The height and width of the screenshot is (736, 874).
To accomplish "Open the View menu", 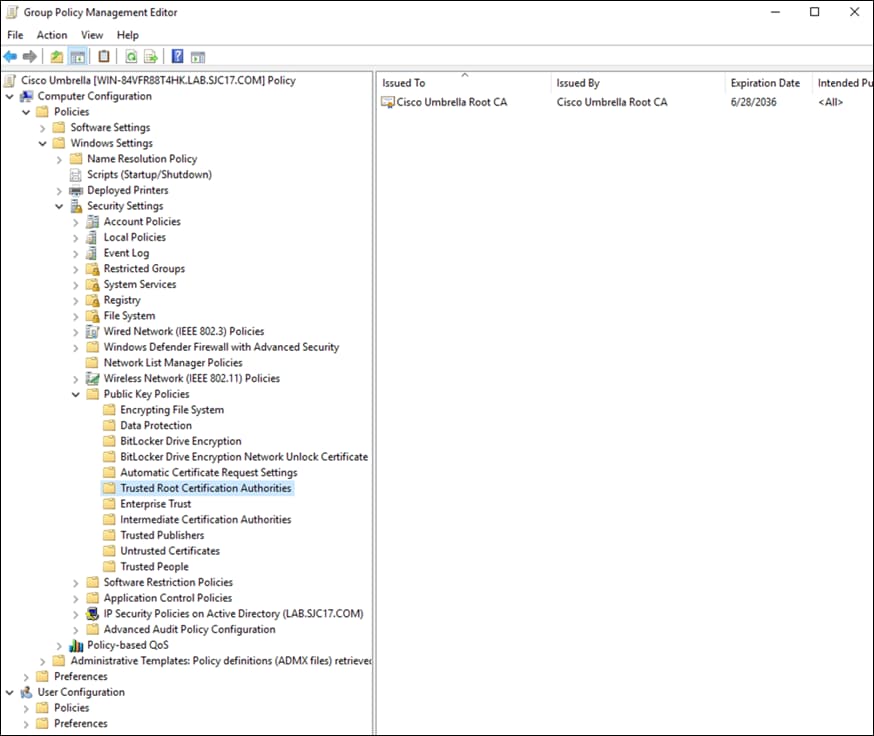I will [x=92, y=35].
